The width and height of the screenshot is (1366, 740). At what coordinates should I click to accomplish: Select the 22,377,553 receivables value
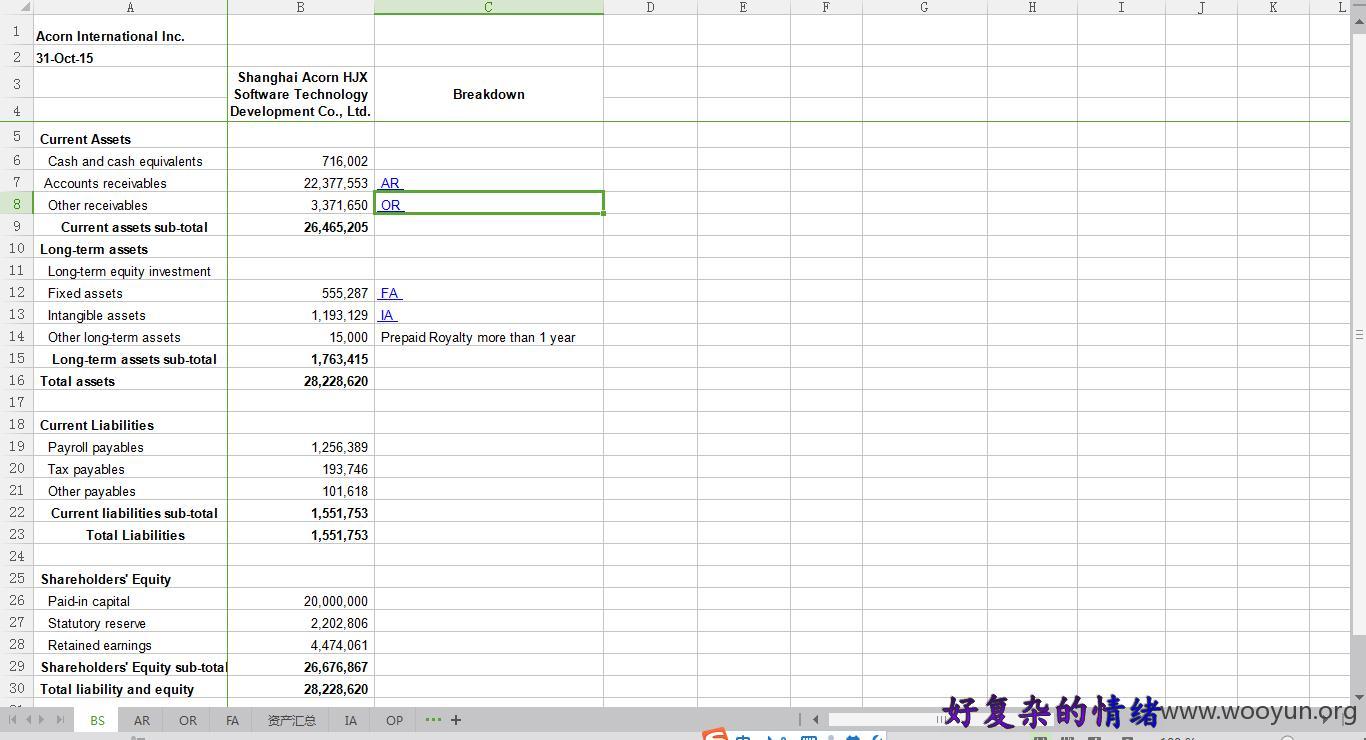pyautogui.click(x=301, y=183)
